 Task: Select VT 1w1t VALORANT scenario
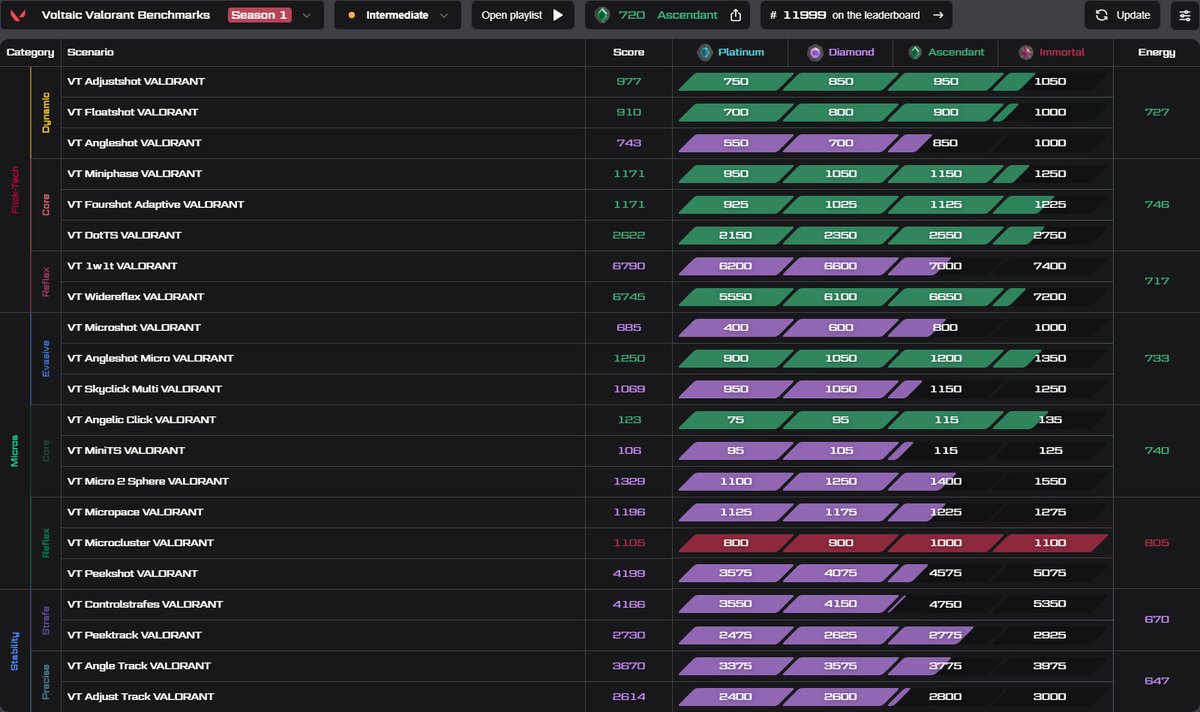click(122, 266)
